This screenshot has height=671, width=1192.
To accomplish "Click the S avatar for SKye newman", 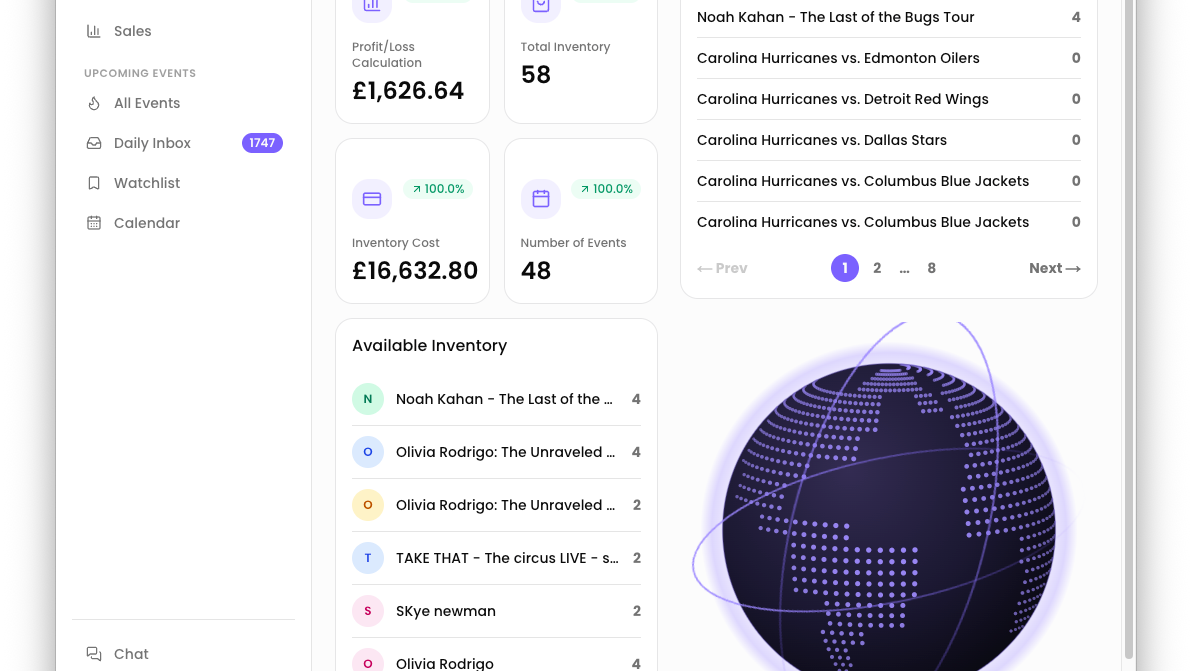I will [368, 611].
